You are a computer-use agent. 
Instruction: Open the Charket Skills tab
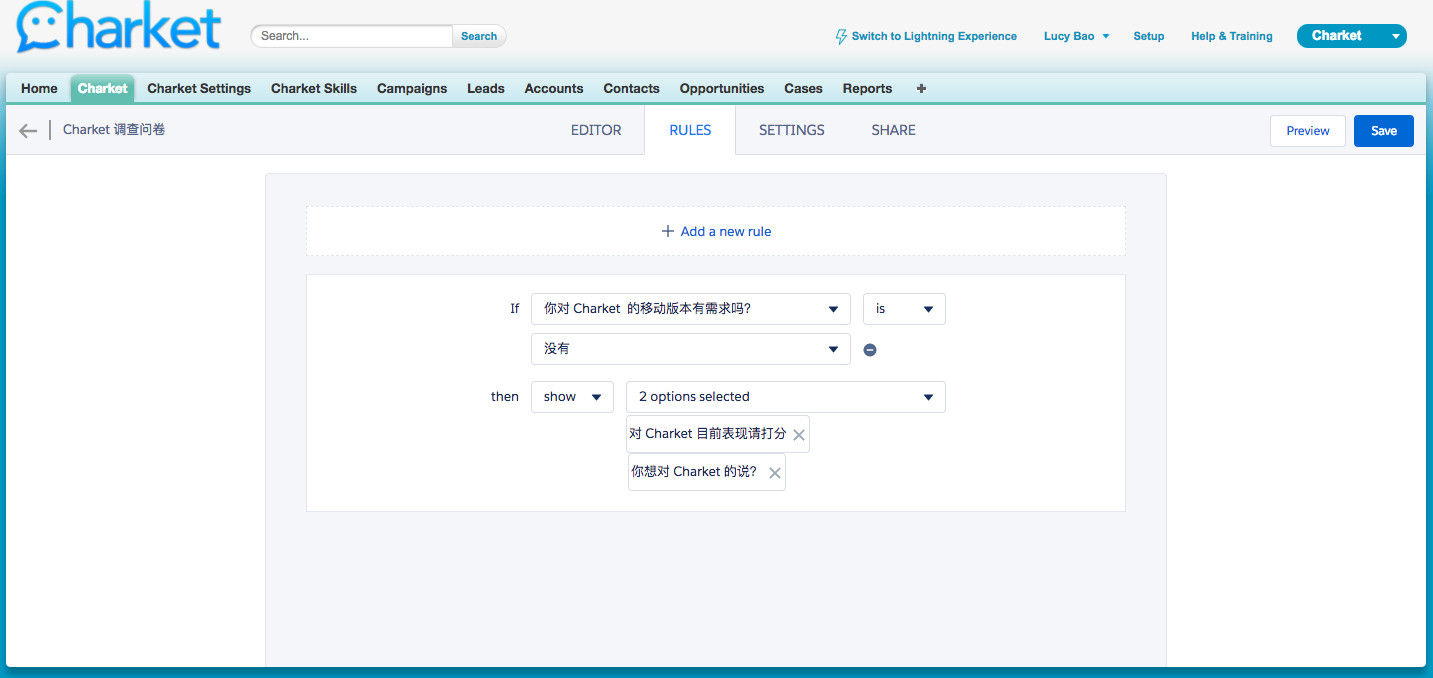313,88
